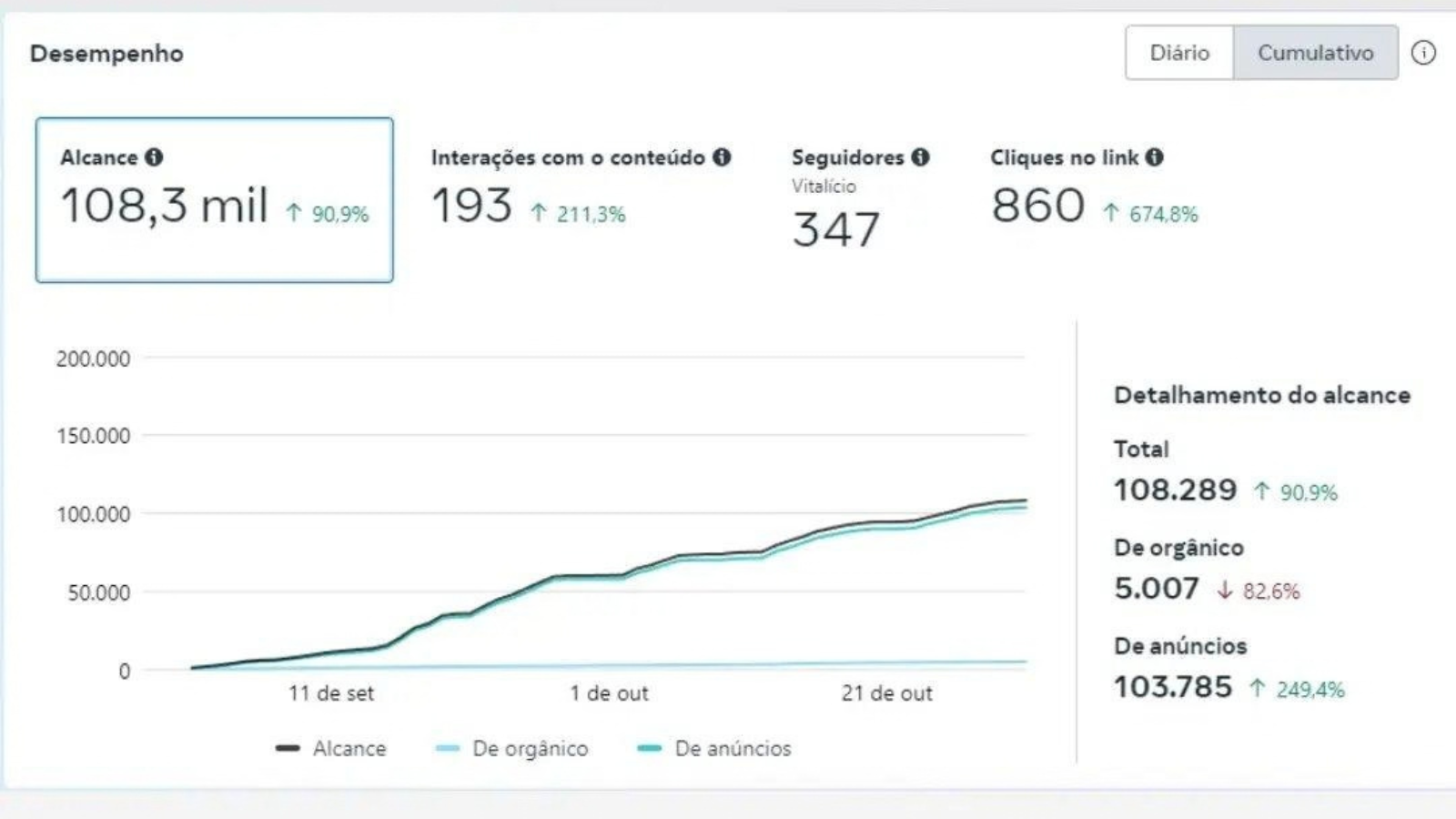The width and height of the screenshot is (1456, 819).
Task: Select the Seguidores metric showing 347
Action: pos(860,198)
